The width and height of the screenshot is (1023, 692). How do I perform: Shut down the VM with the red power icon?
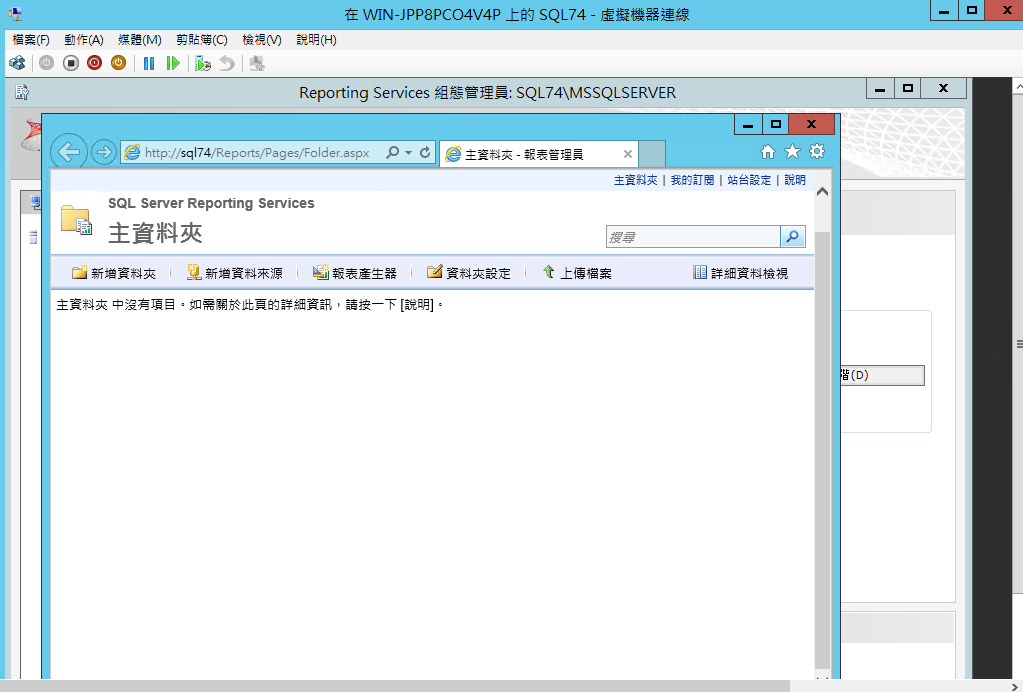(x=95, y=63)
